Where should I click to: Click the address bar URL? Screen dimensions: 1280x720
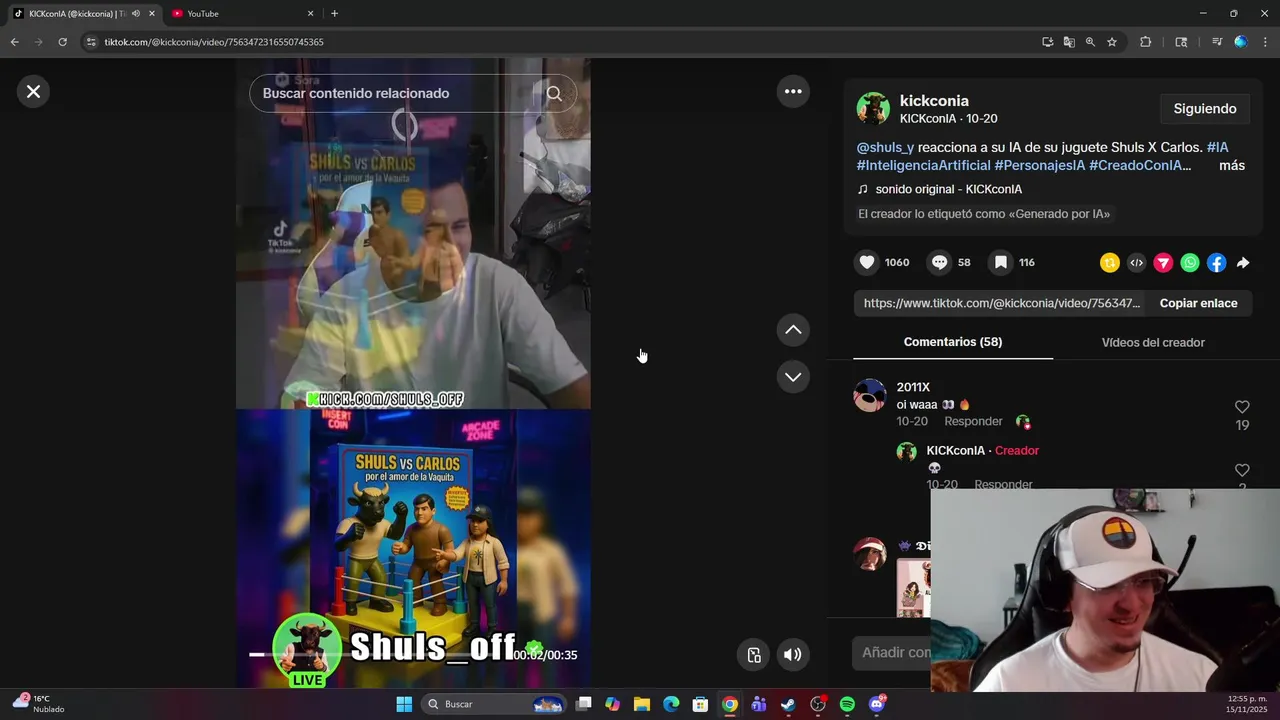tap(213, 42)
